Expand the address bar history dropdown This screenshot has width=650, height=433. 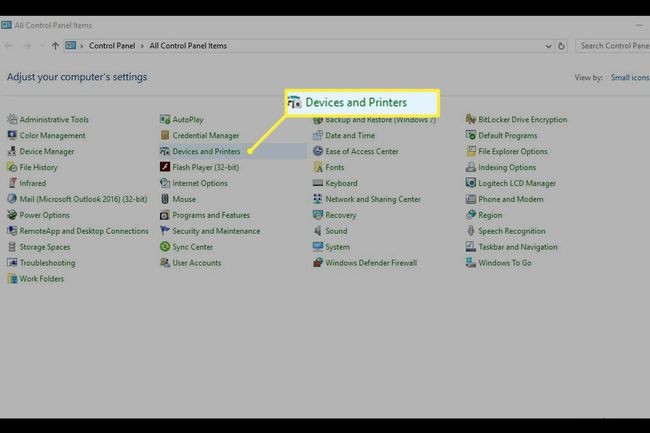click(x=548, y=46)
